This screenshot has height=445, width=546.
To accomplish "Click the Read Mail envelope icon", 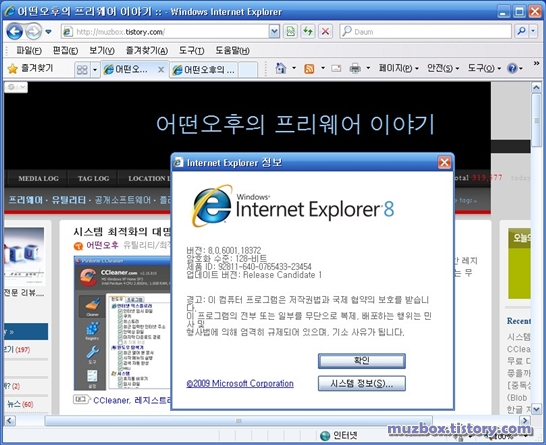I will (x=336, y=68).
